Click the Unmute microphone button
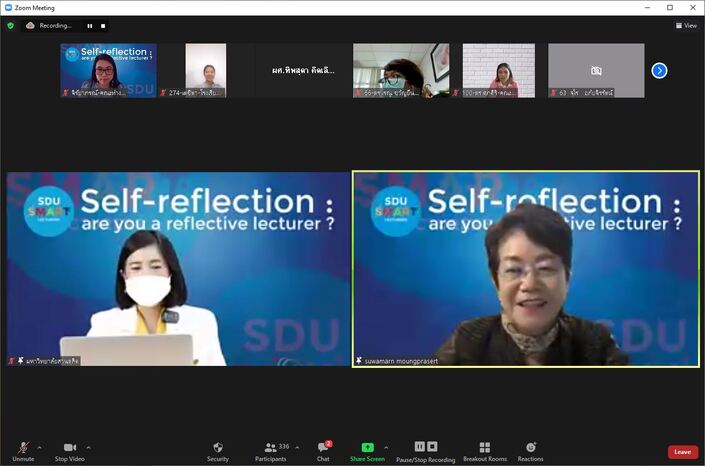This screenshot has width=705, height=466. click(x=23, y=452)
